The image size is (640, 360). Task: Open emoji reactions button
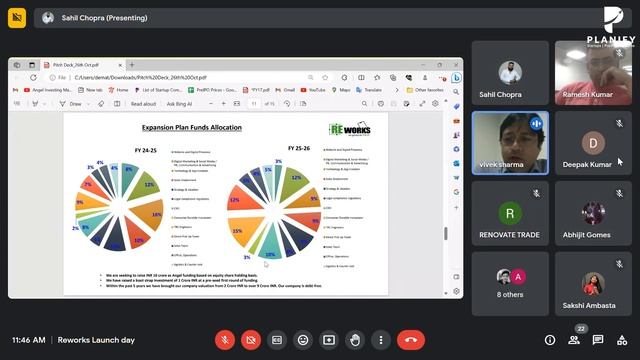click(303, 340)
